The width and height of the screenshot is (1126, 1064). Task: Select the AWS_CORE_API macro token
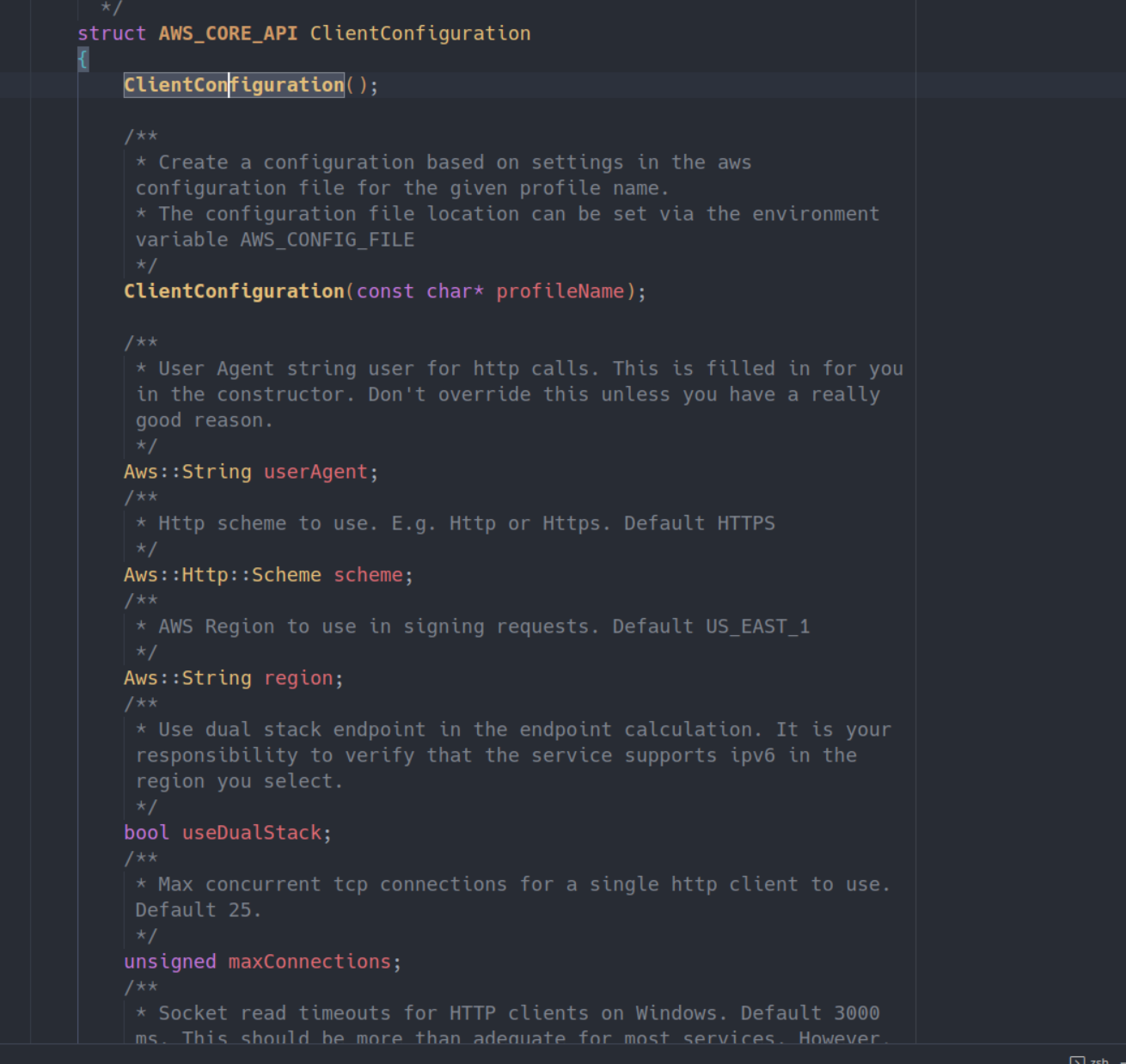[x=227, y=33]
